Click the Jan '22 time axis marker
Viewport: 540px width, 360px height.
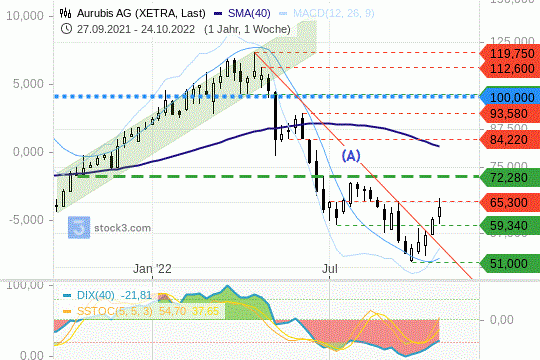[x=152, y=269]
